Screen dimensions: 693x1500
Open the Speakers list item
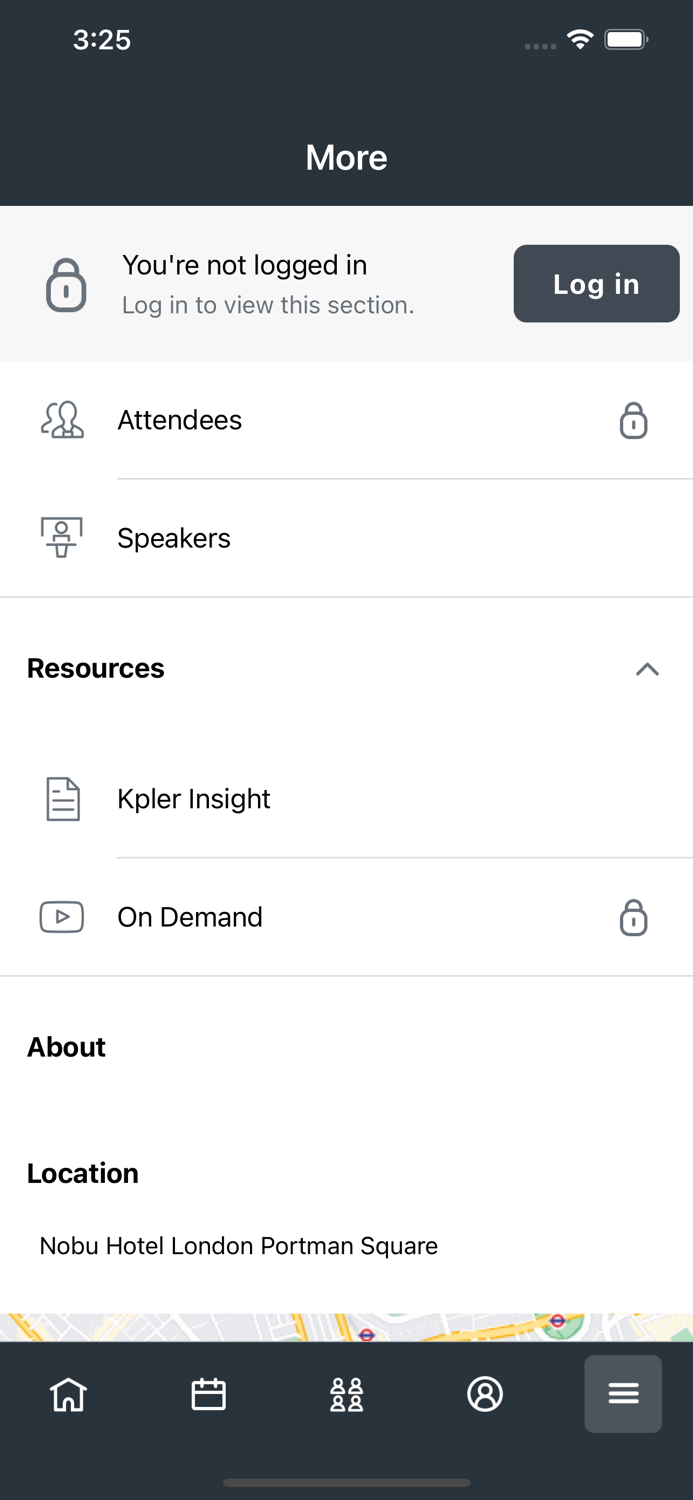point(174,538)
